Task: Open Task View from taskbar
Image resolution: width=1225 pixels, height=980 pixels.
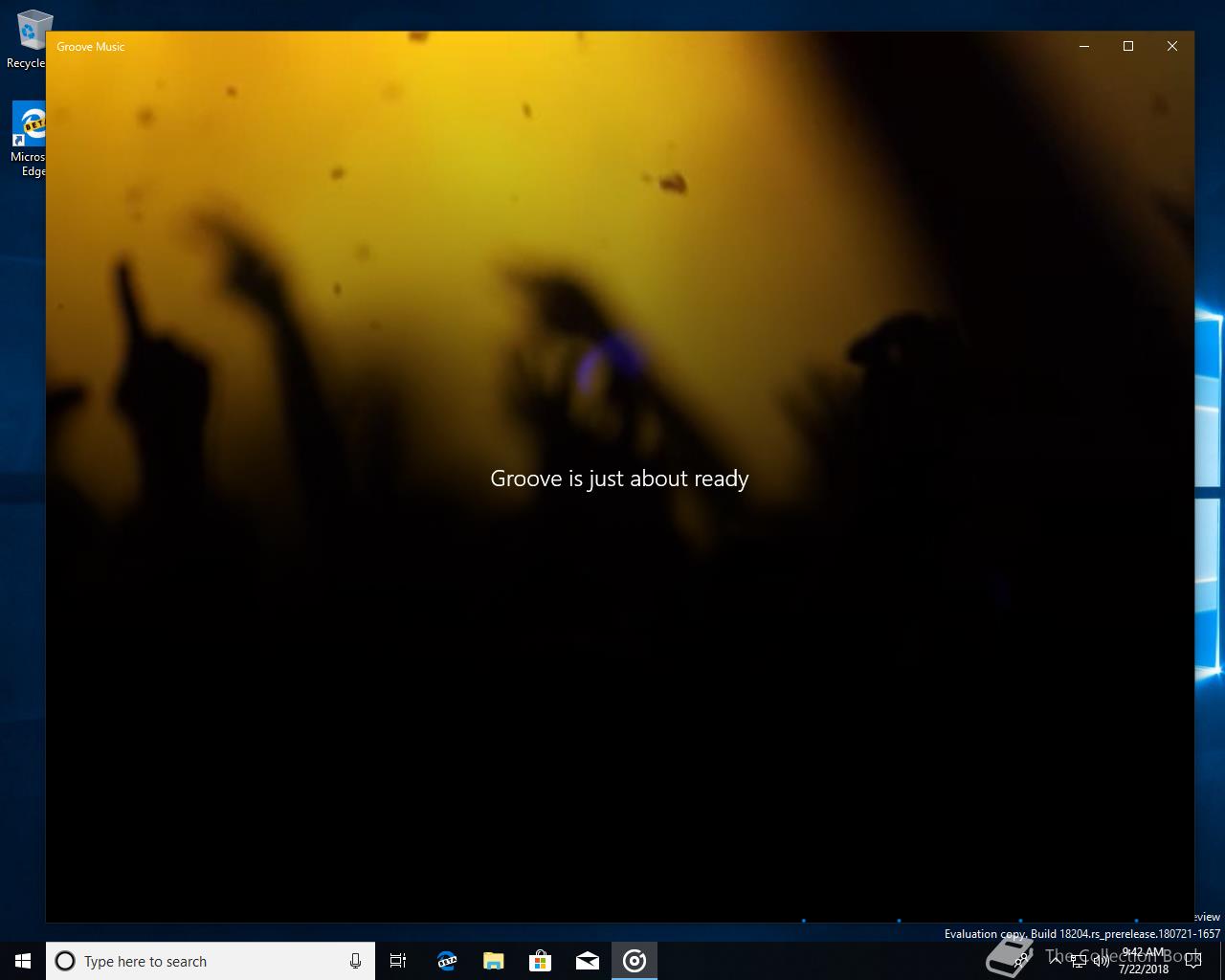Action: tap(398, 961)
